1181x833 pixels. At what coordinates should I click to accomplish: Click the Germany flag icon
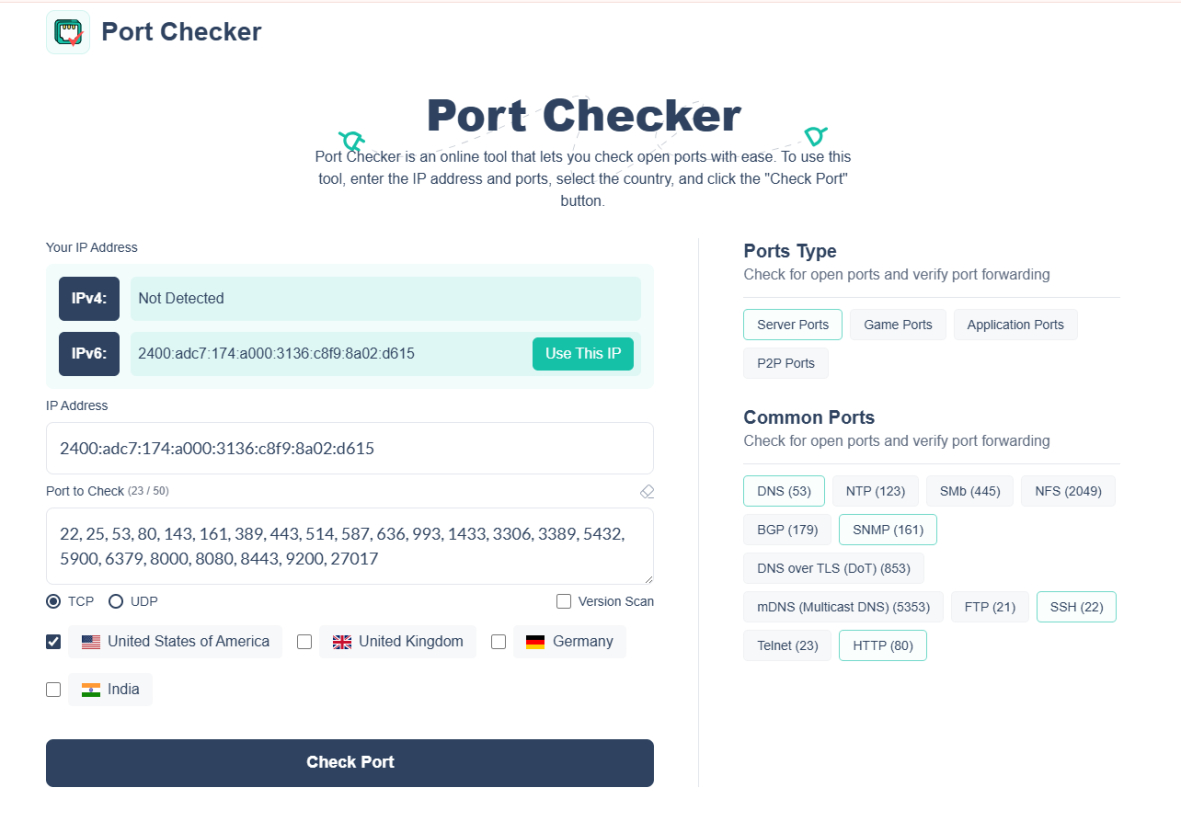coord(536,642)
